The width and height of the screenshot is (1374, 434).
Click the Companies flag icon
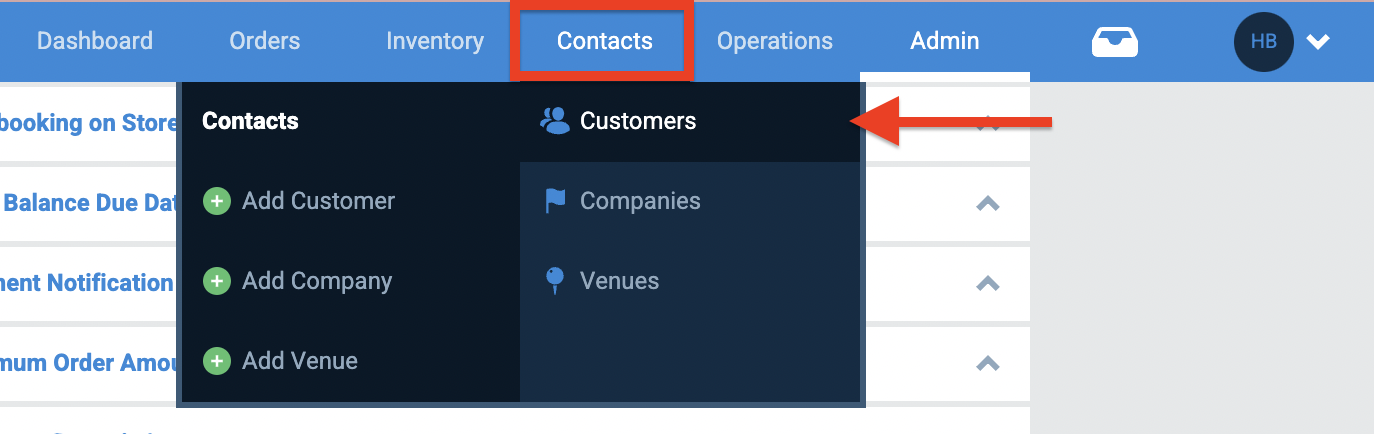pos(555,201)
